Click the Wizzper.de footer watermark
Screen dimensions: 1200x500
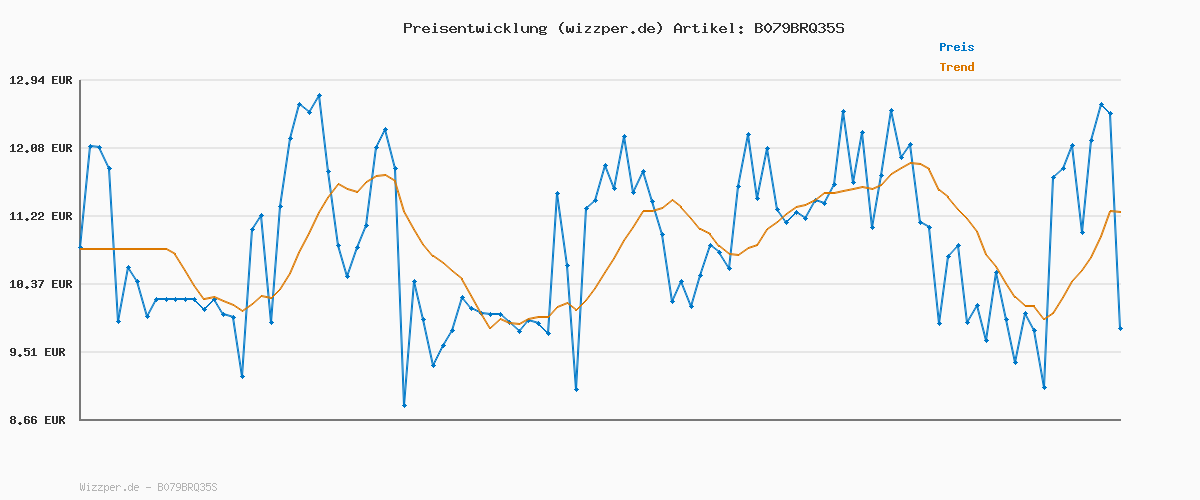point(148,487)
